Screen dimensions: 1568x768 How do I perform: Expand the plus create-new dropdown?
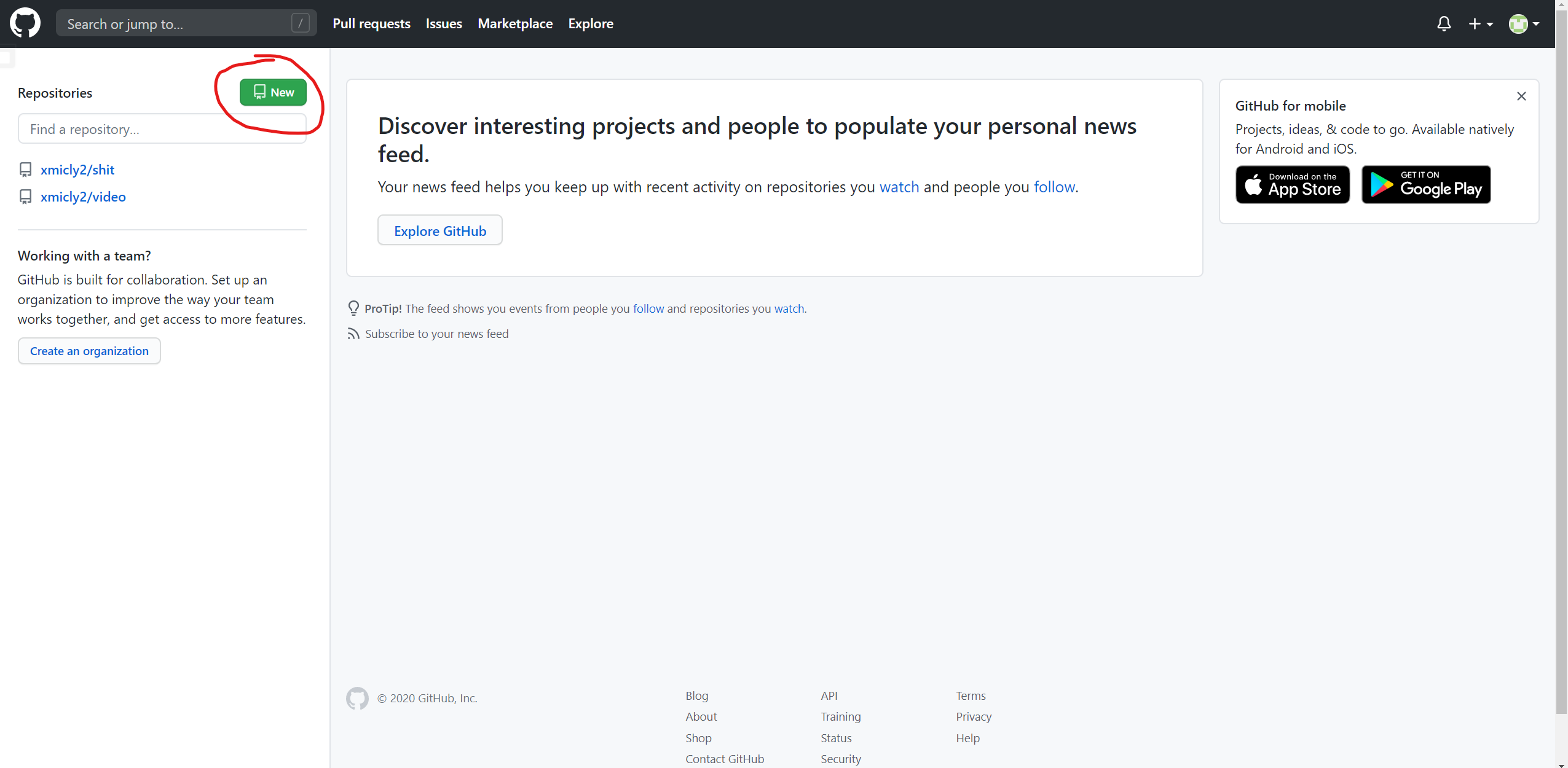click(x=1481, y=24)
